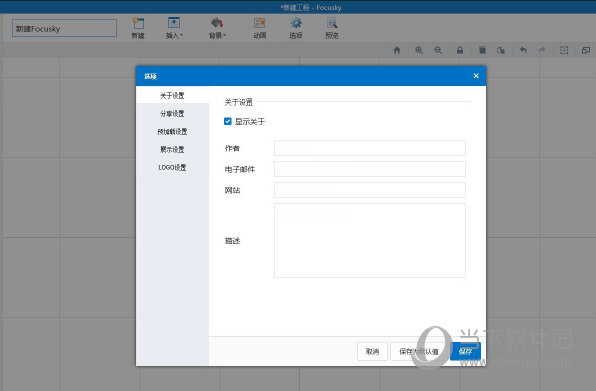Click the 选项 (Options) gear icon
596x391 pixels.
(x=296, y=24)
